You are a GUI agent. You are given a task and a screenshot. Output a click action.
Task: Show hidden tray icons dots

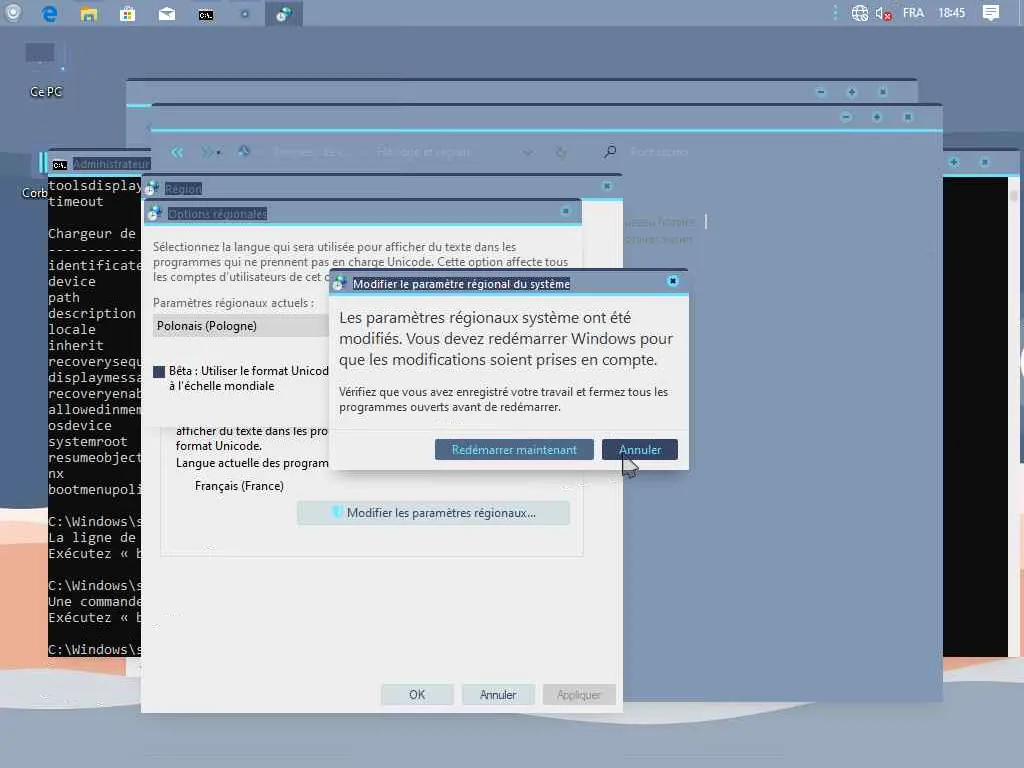click(x=835, y=12)
